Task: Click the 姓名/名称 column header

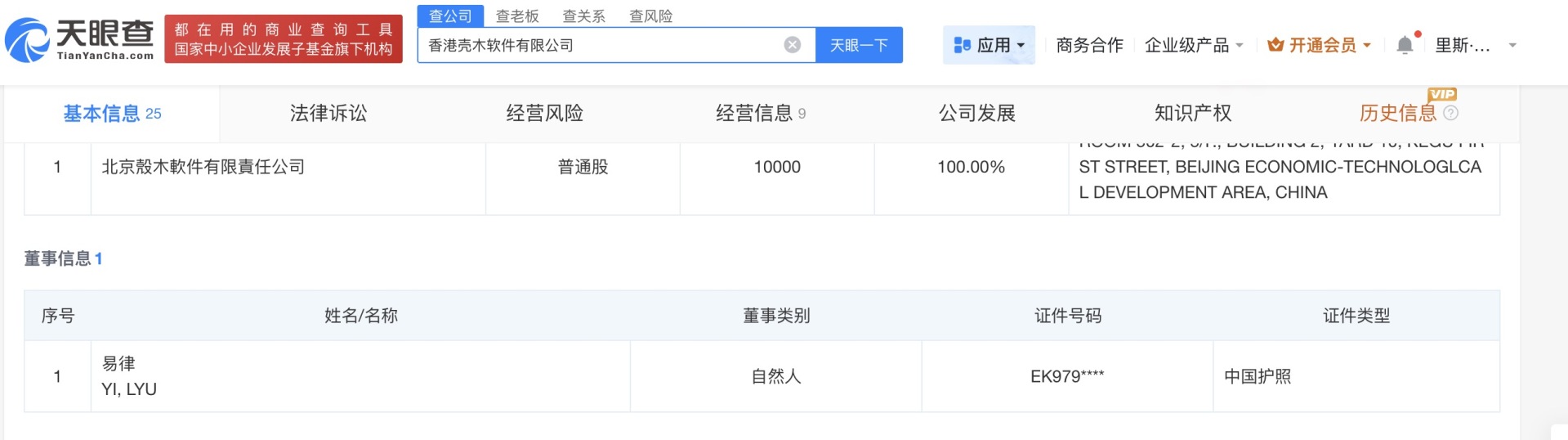Action: pyautogui.click(x=361, y=316)
